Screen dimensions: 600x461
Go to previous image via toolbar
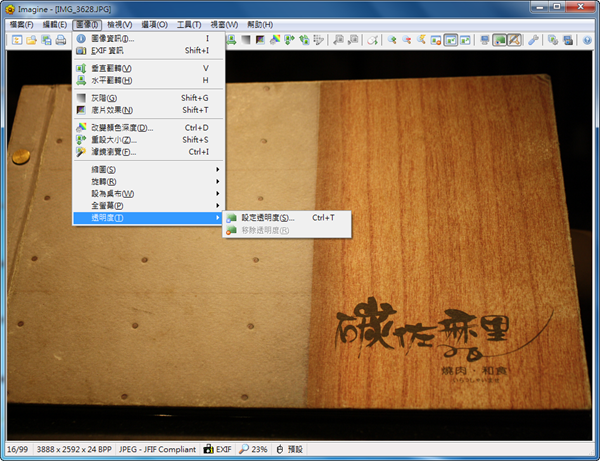click(338, 40)
